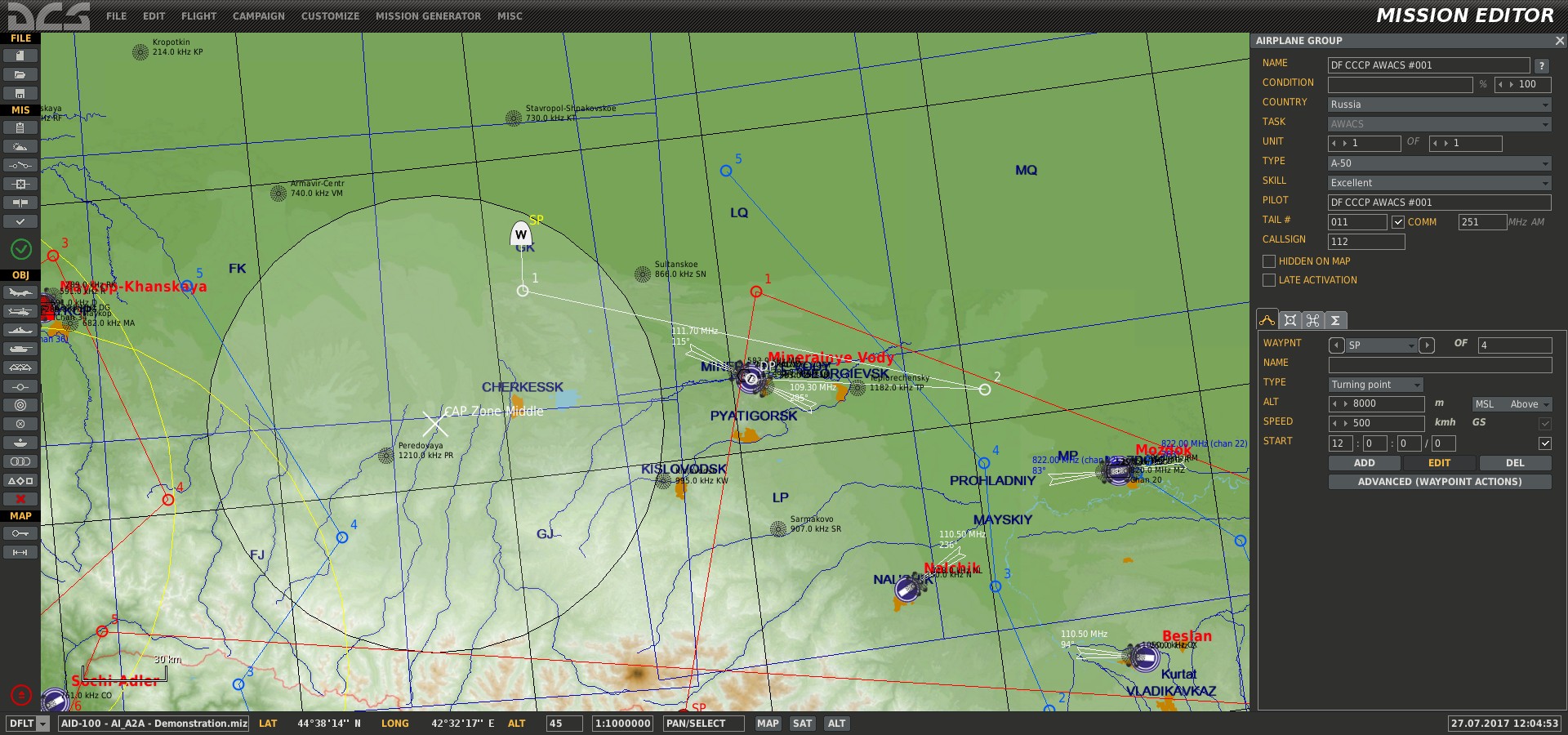Screen dimensions: 1568x735
Task: Open the COUNTRY dropdown showing Russia
Action: tap(1439, 105)
